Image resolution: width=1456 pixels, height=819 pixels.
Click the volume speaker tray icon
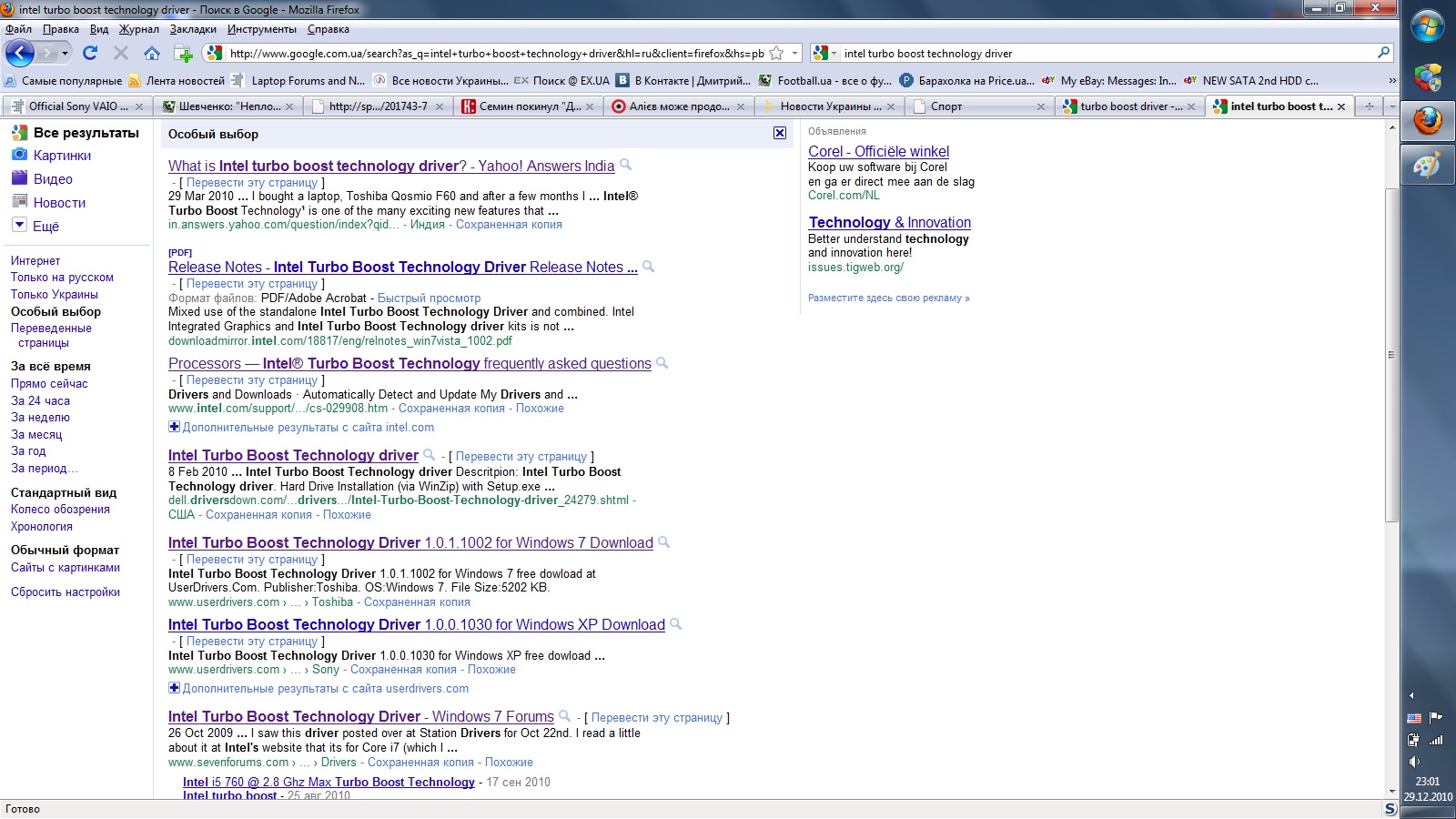click(x=1414, y=761)
